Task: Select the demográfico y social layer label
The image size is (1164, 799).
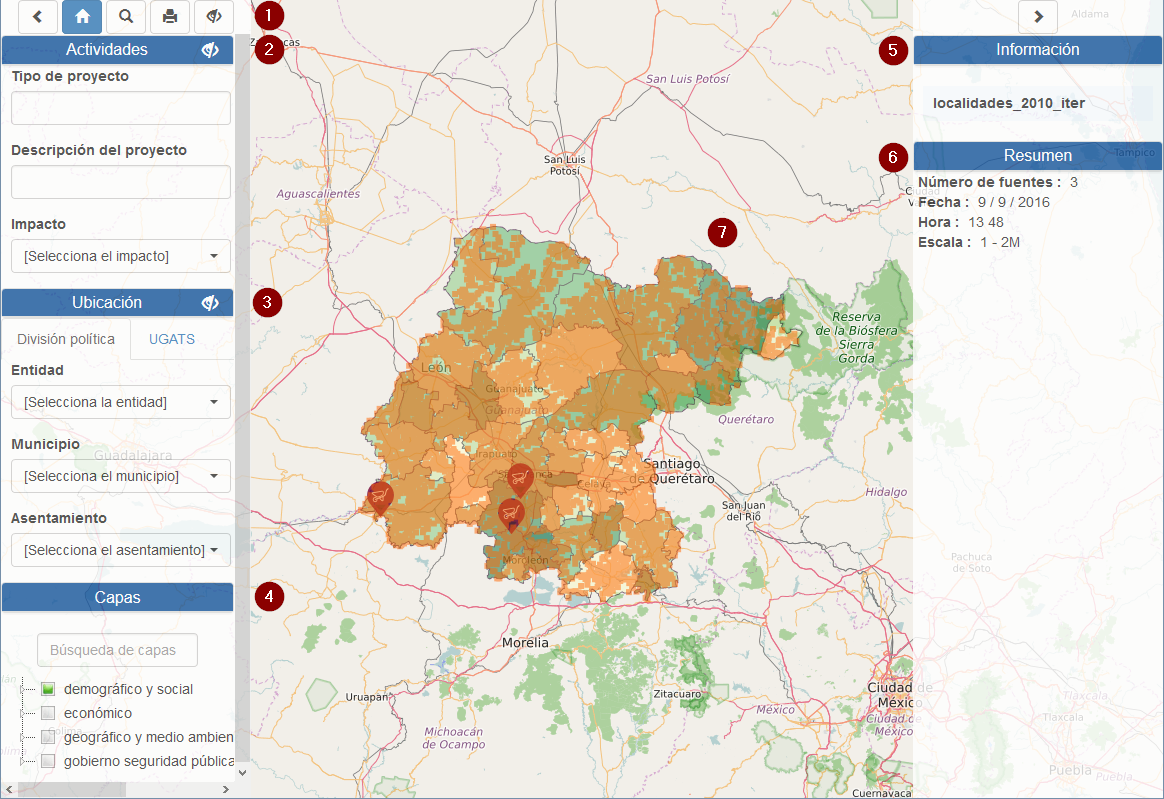Action: 128,689
